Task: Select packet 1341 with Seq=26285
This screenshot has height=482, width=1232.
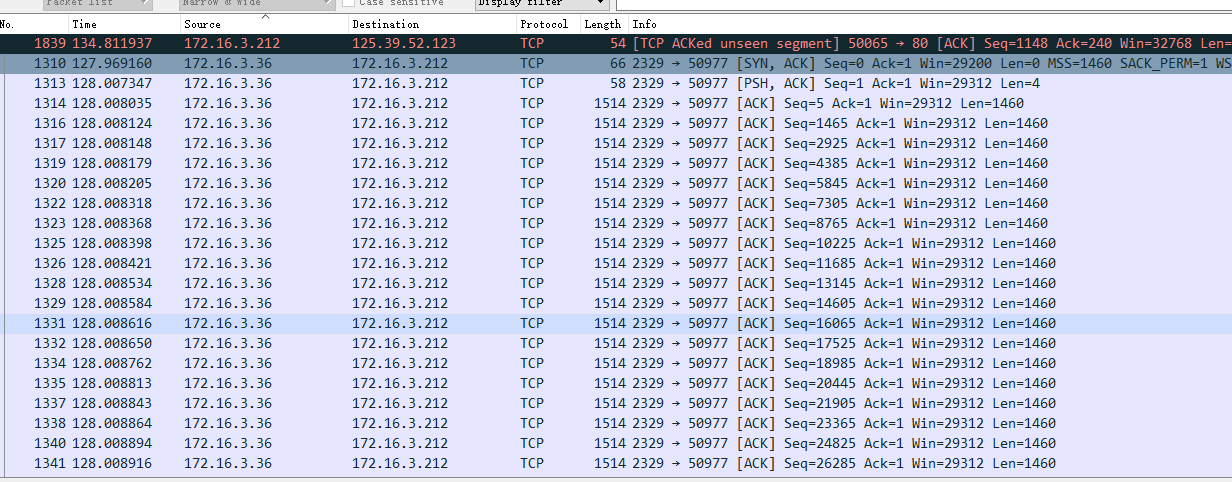Action: point(616,463)
